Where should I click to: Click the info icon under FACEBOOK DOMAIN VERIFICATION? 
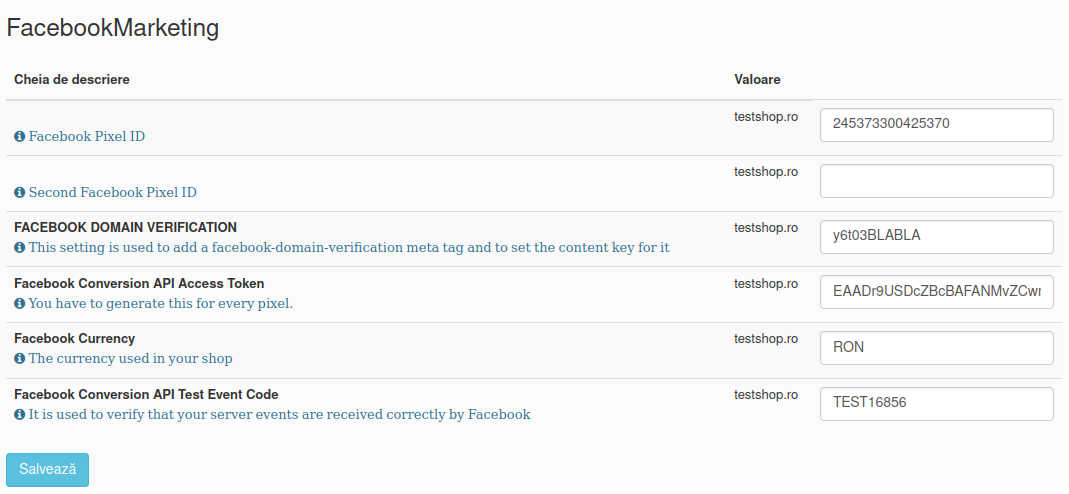coord(20,247)
